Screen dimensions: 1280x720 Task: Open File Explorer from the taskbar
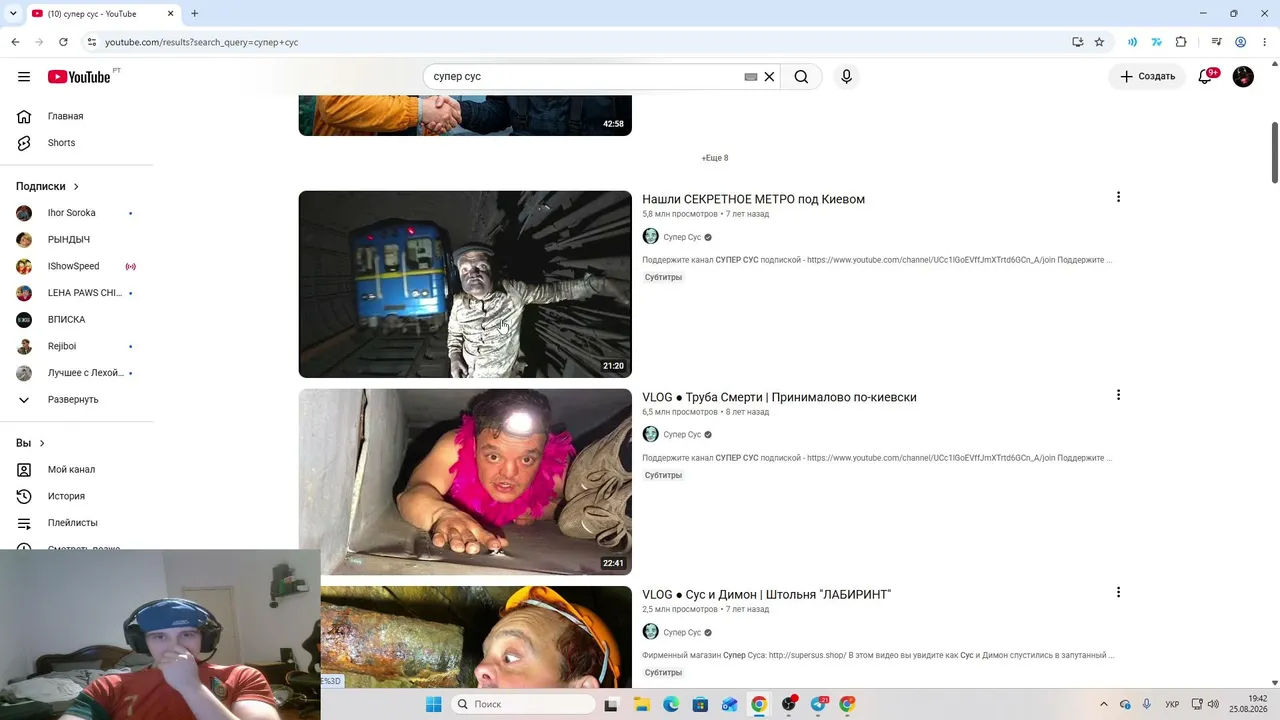[642, 704]
